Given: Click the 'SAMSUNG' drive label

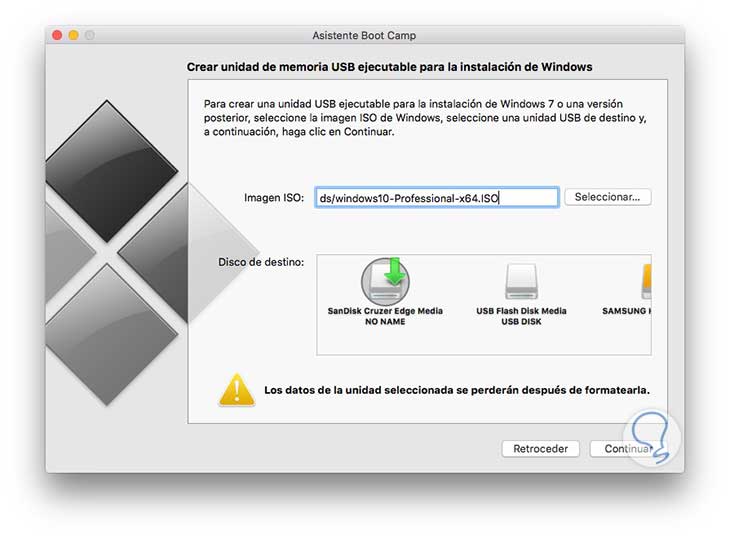Looking at the screenshot, I should coord(626,311).
